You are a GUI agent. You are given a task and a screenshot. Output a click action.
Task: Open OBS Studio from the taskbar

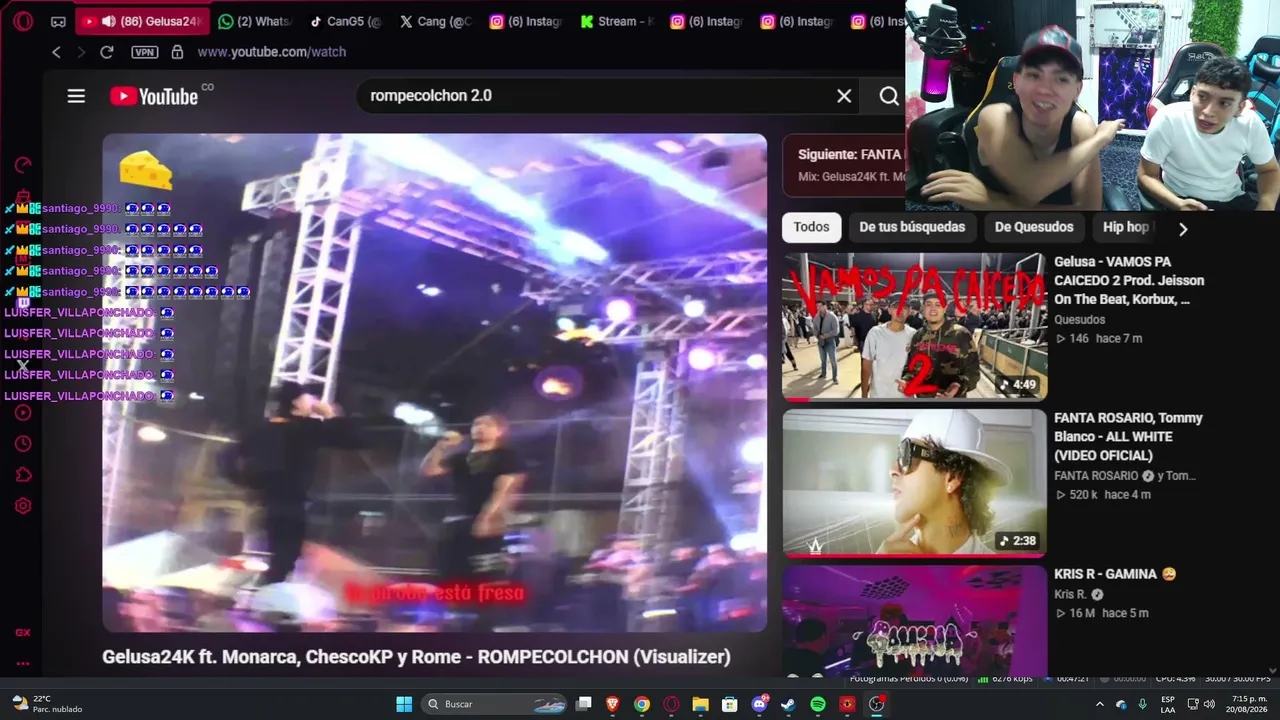point(877,704)
